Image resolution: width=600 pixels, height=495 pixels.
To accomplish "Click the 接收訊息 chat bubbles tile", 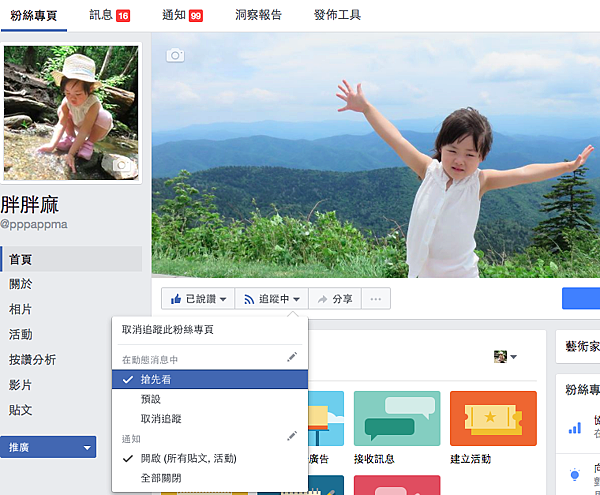I will (397, 418).
